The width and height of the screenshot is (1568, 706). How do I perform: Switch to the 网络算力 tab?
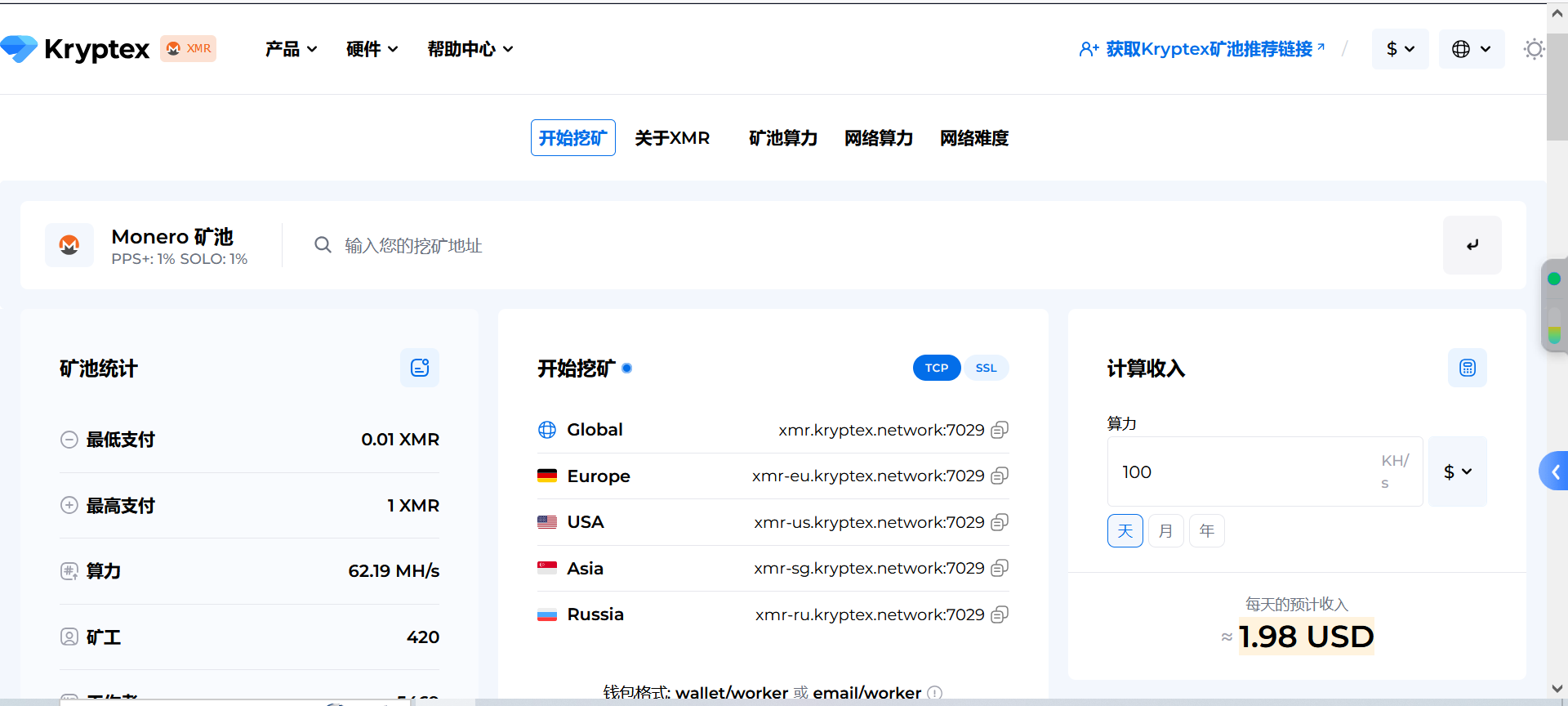pos(879,138)
